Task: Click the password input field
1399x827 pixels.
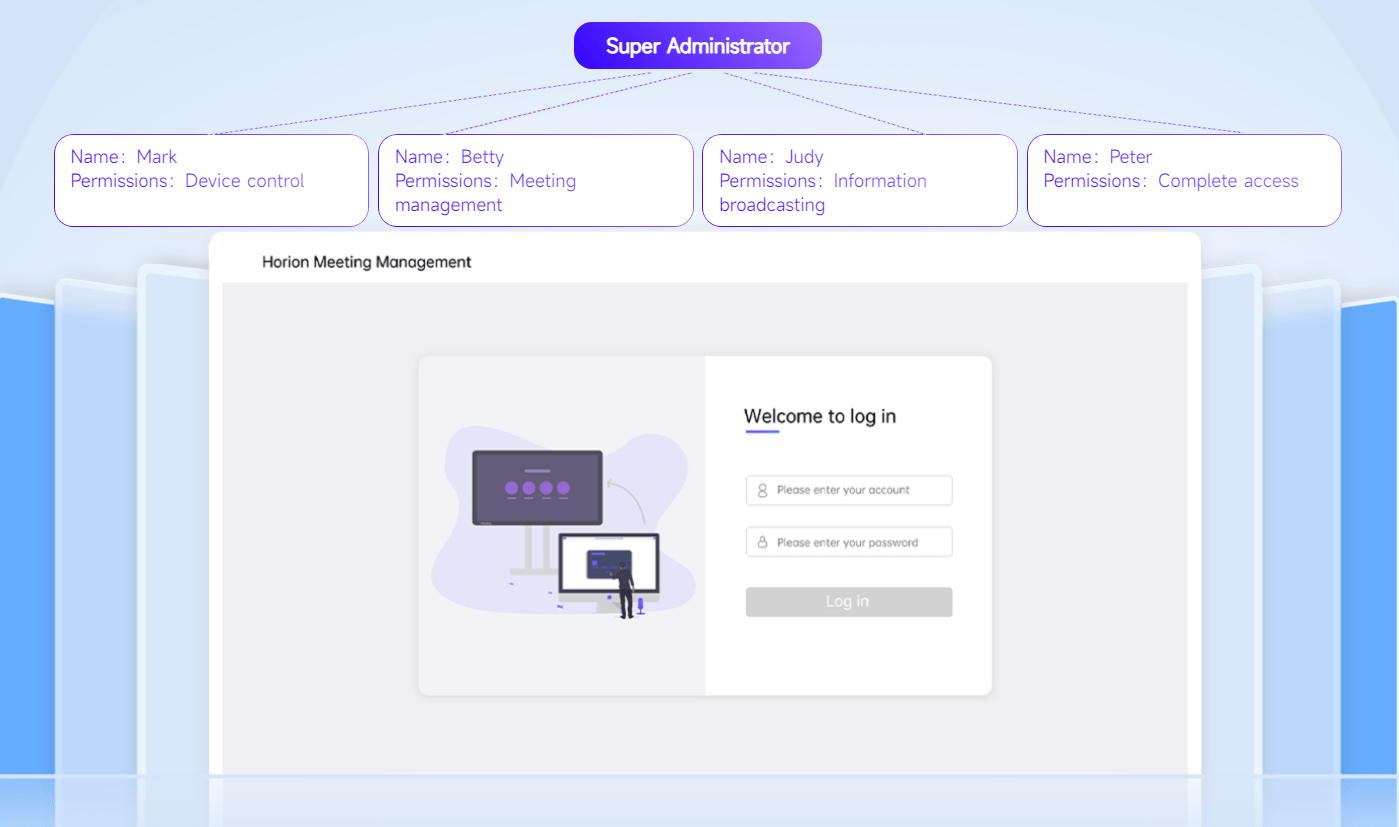Action: [848, 541]
